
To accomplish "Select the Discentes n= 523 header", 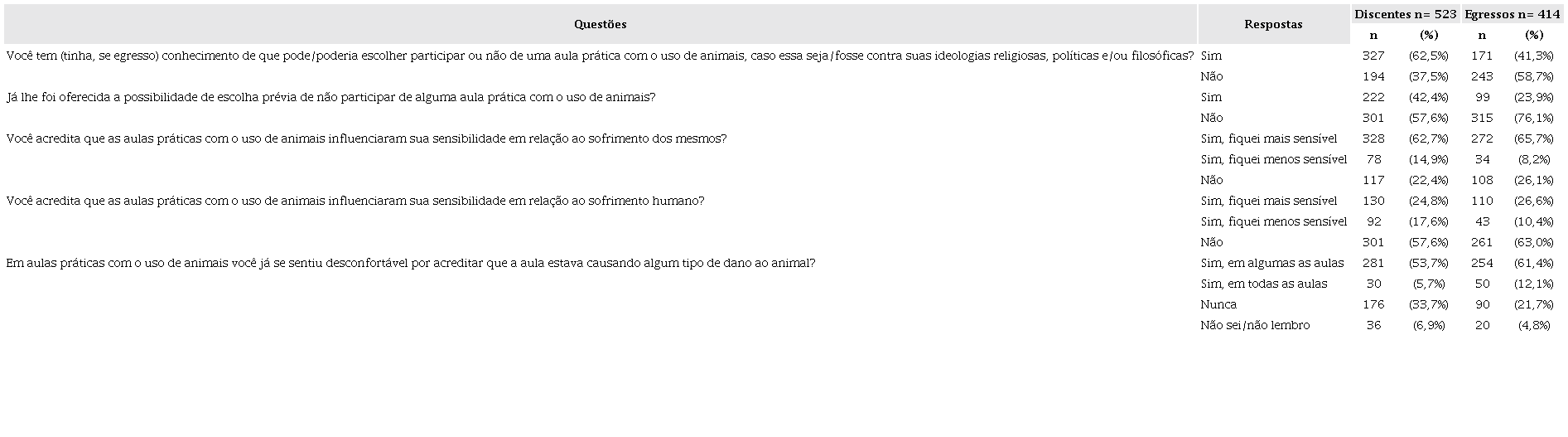I will (x=1405, y=14).
